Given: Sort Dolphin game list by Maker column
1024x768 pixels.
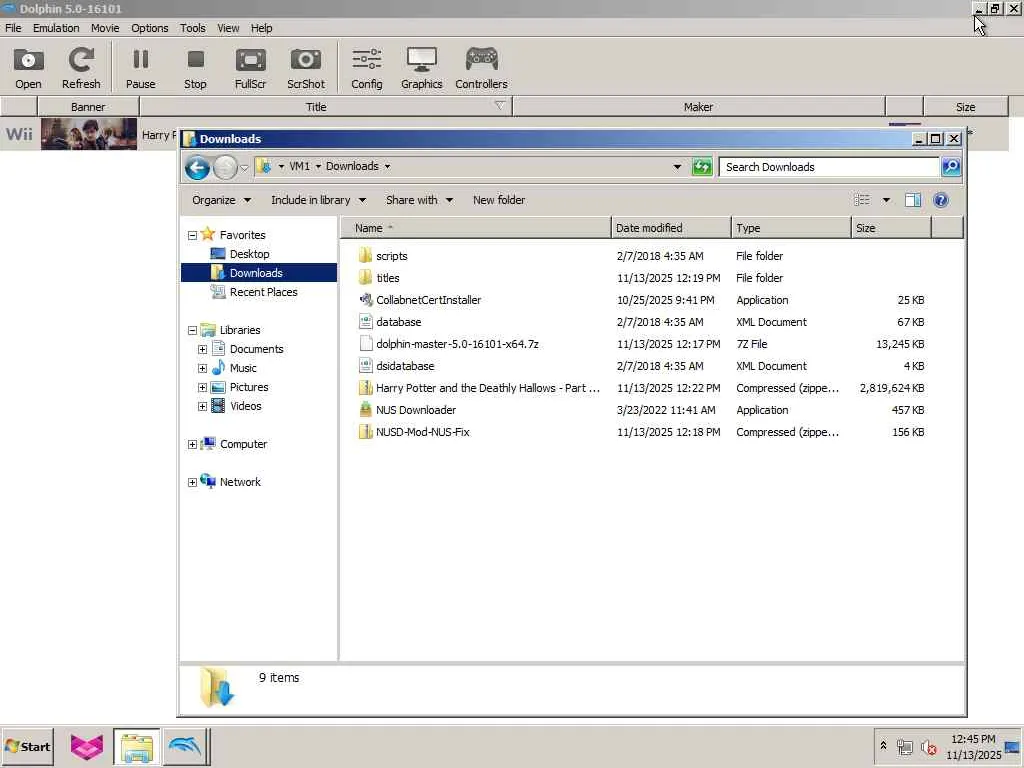Looking at the screenshot, I should pyautogui.click(x=699, y=106).
